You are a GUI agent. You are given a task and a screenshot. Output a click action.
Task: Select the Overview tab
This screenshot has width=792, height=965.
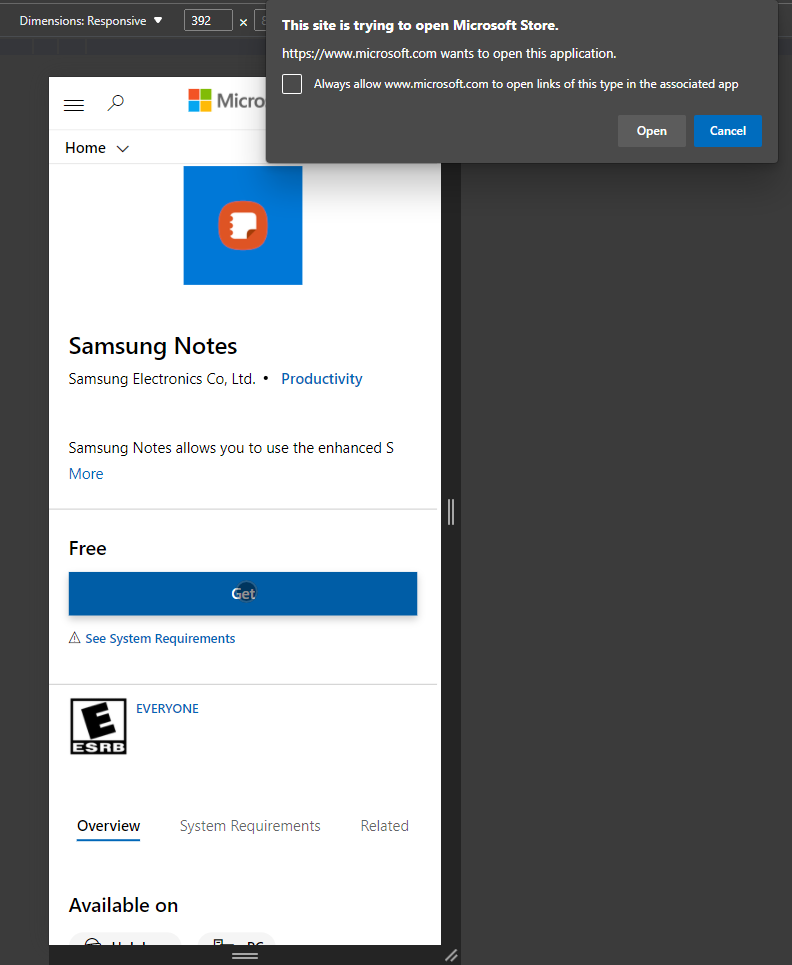click(109, 826)
